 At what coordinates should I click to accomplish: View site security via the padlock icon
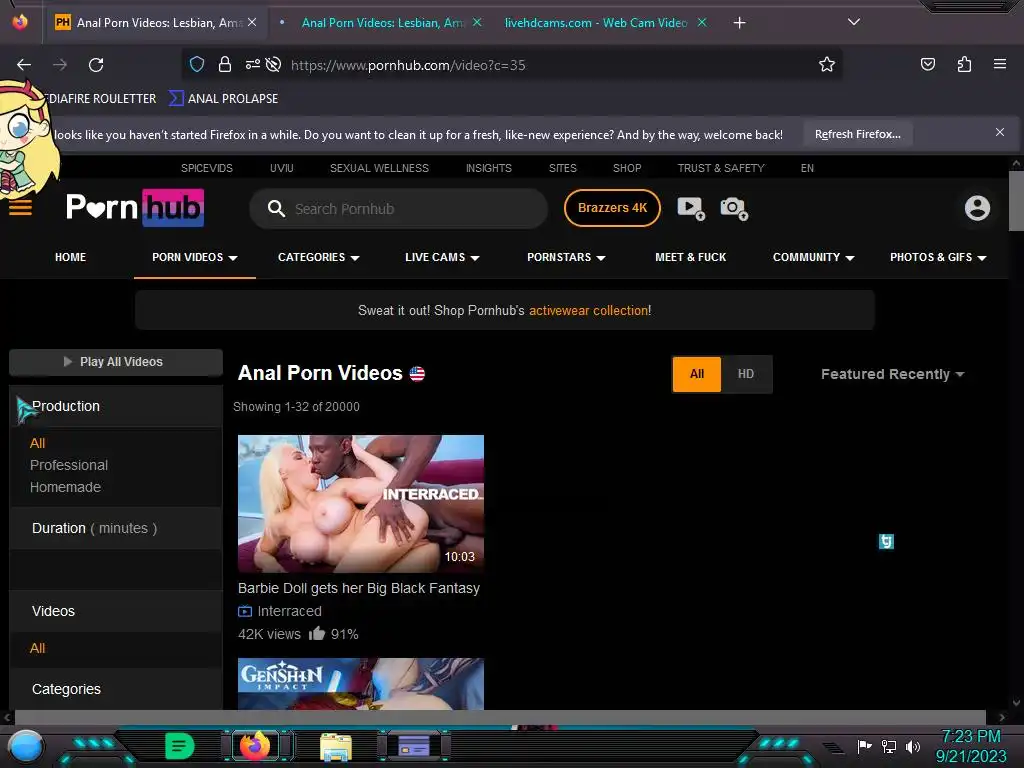coord(225,64)
